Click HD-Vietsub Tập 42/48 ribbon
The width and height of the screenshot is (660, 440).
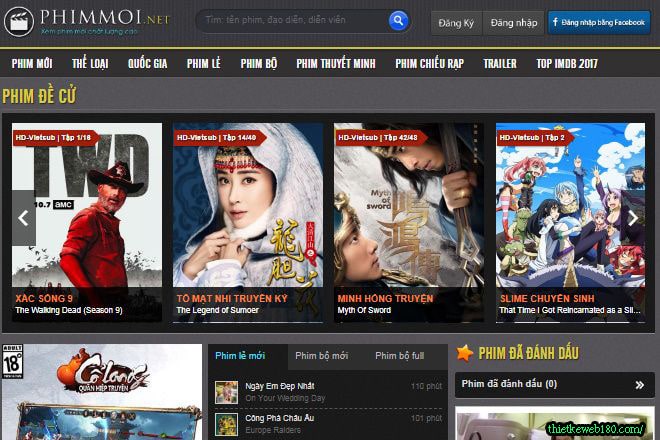coord(380,138)
